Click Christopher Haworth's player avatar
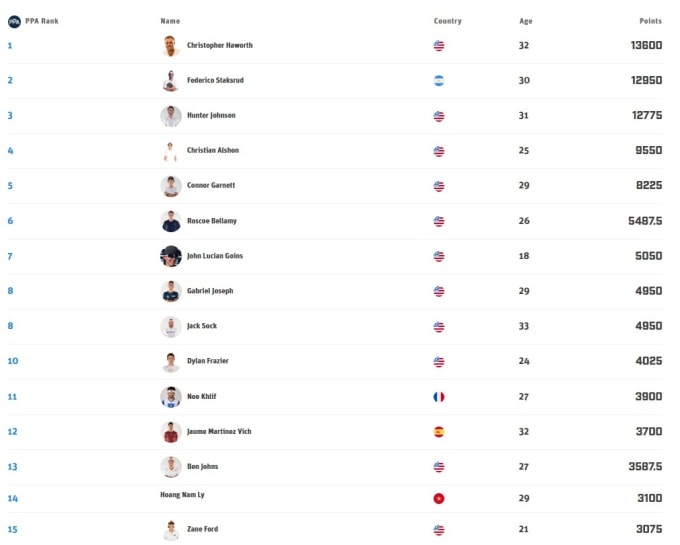680x545 pixels. pyautogui.click(x=170, y=46)
